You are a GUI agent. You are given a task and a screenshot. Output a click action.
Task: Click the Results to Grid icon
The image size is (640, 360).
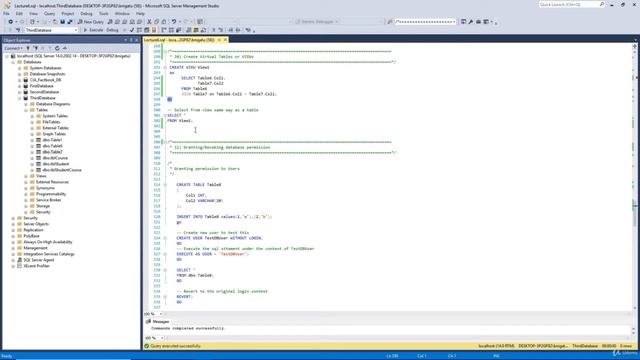[x=196, y=30]
